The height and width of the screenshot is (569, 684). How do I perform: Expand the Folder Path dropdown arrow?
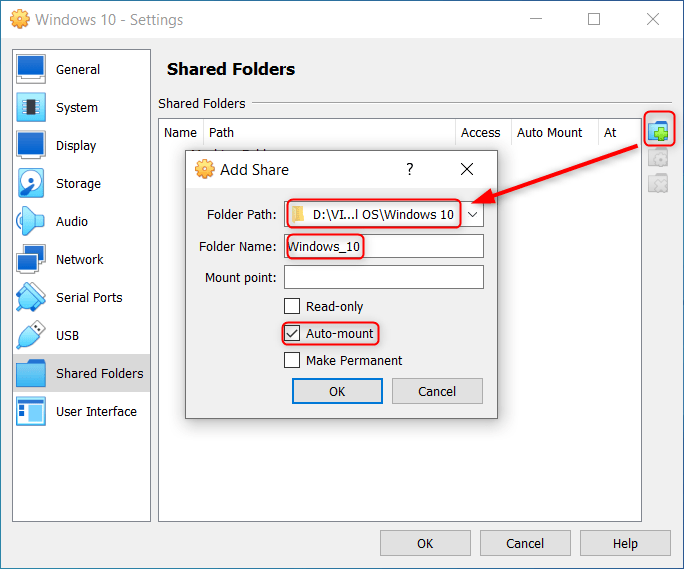point(472,214)
